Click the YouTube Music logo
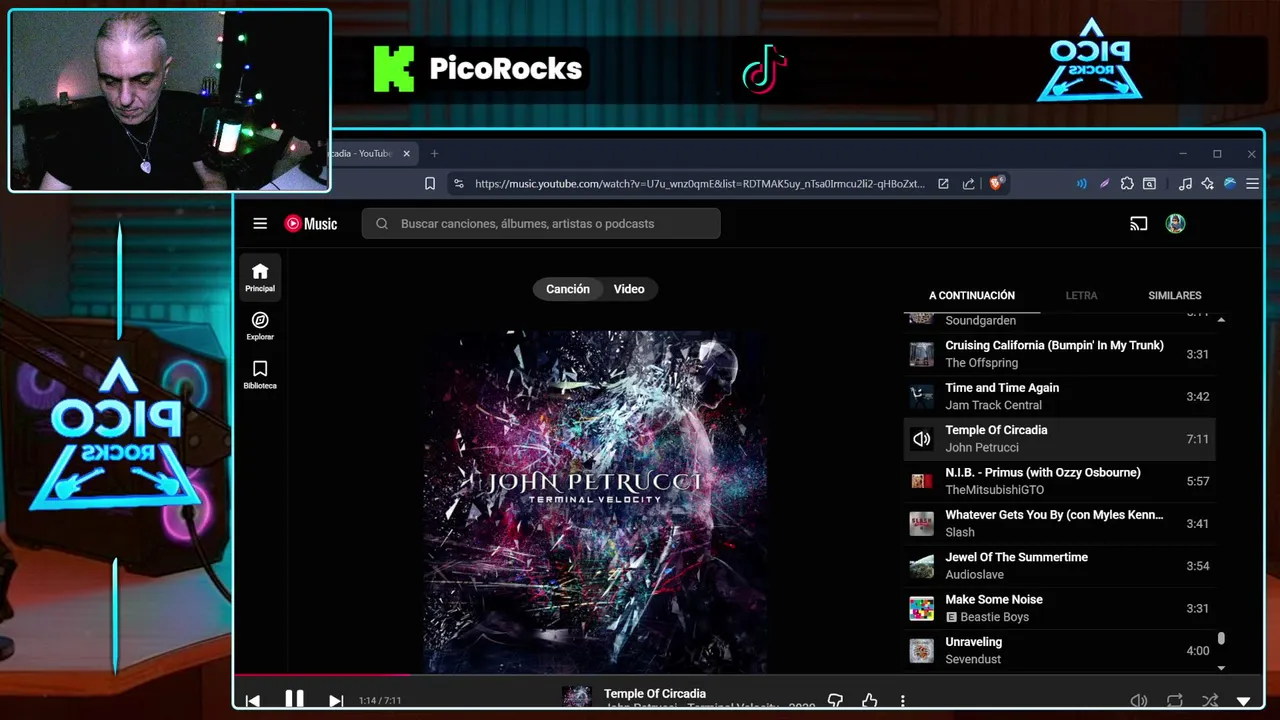The image size is (1280, 720). coord(311,224)
